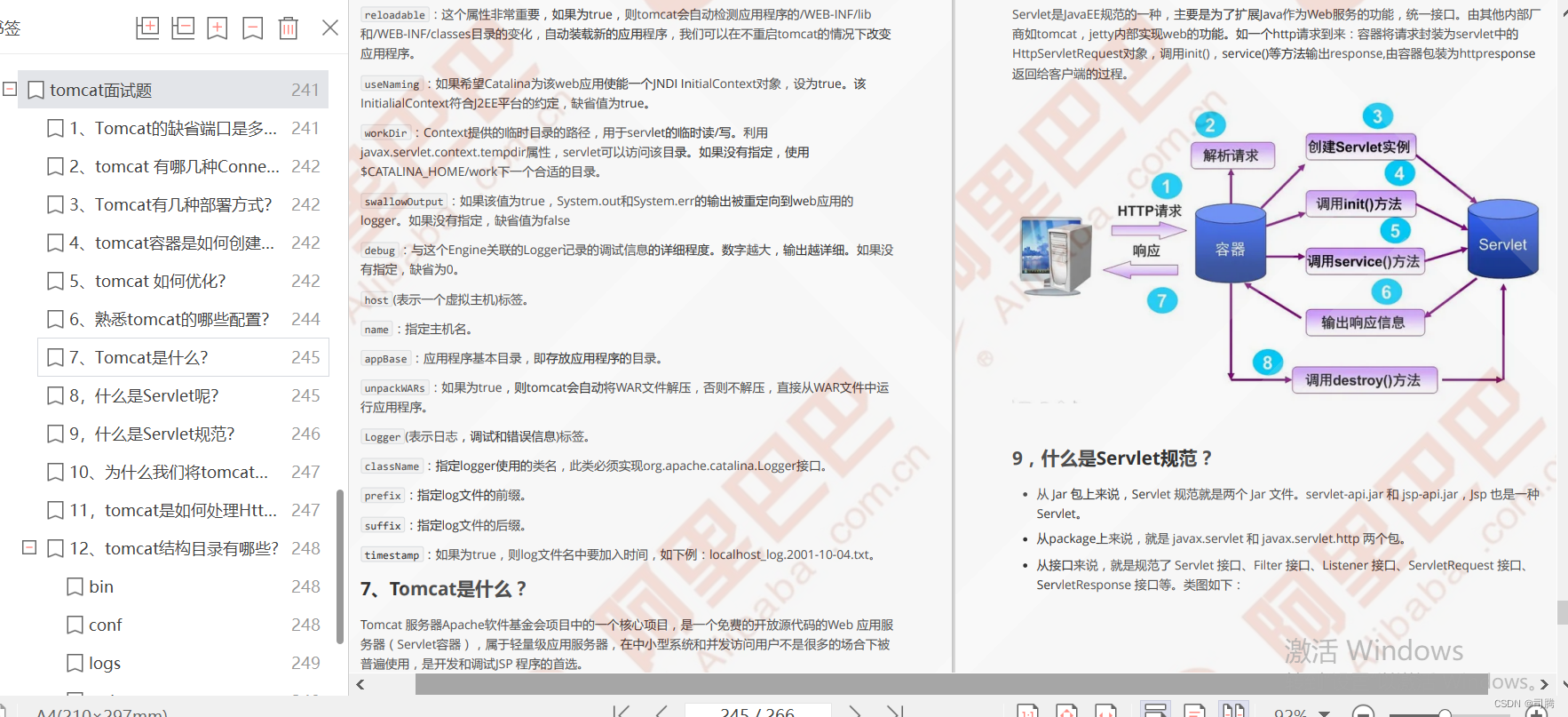The width and height of the screenshot is (1568, 717).
Task: Click the actual size 1:1 view icon
Action: [x=1027, y=711]
